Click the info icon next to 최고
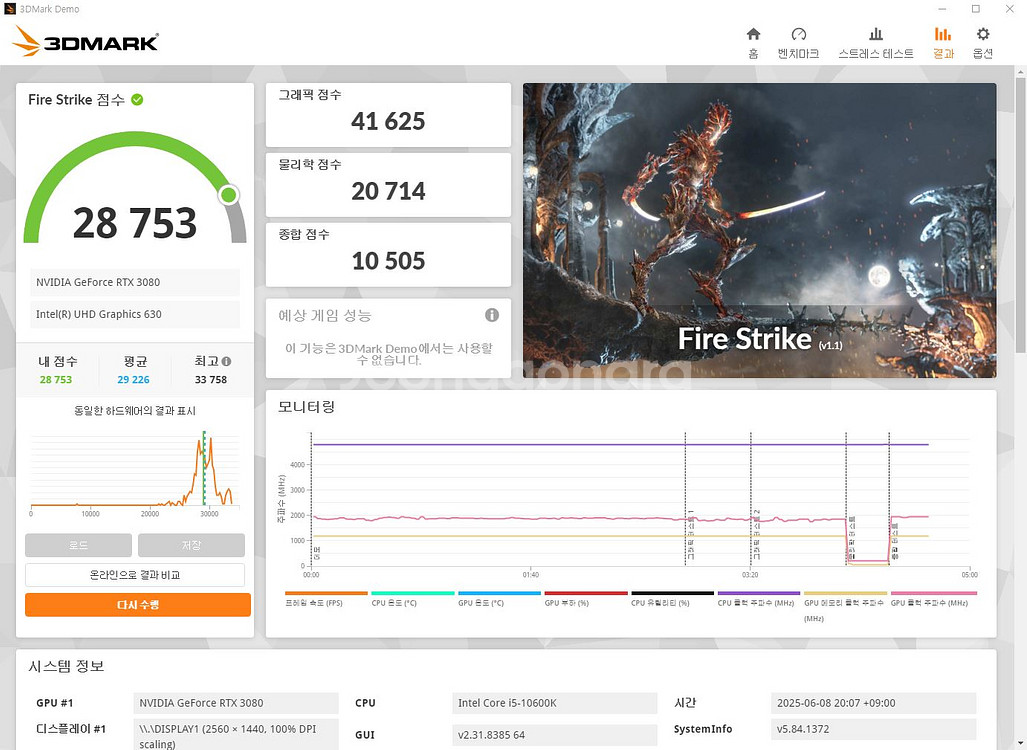Image resolution: width=1027 pixels, height=750 pixels. [226, 361]
